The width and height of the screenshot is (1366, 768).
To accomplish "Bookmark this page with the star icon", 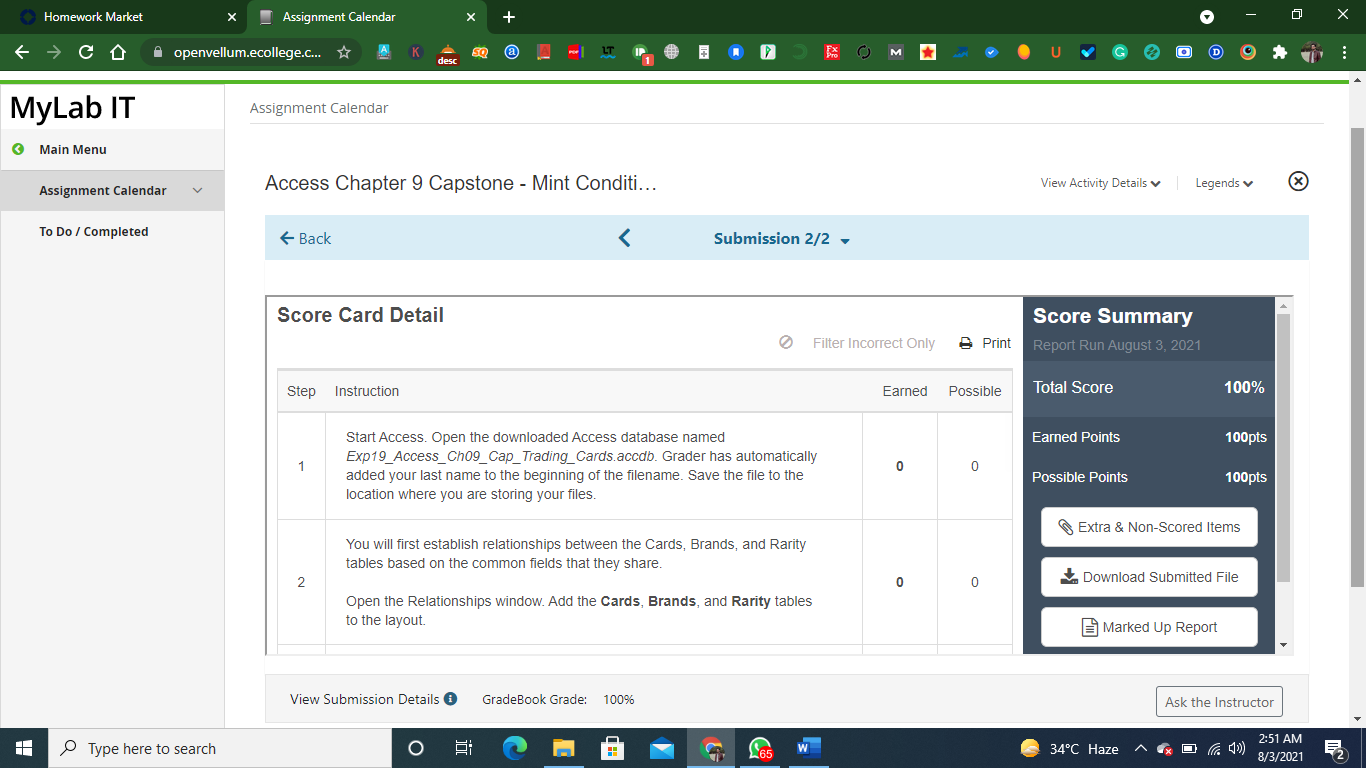I will pos(344,52).
